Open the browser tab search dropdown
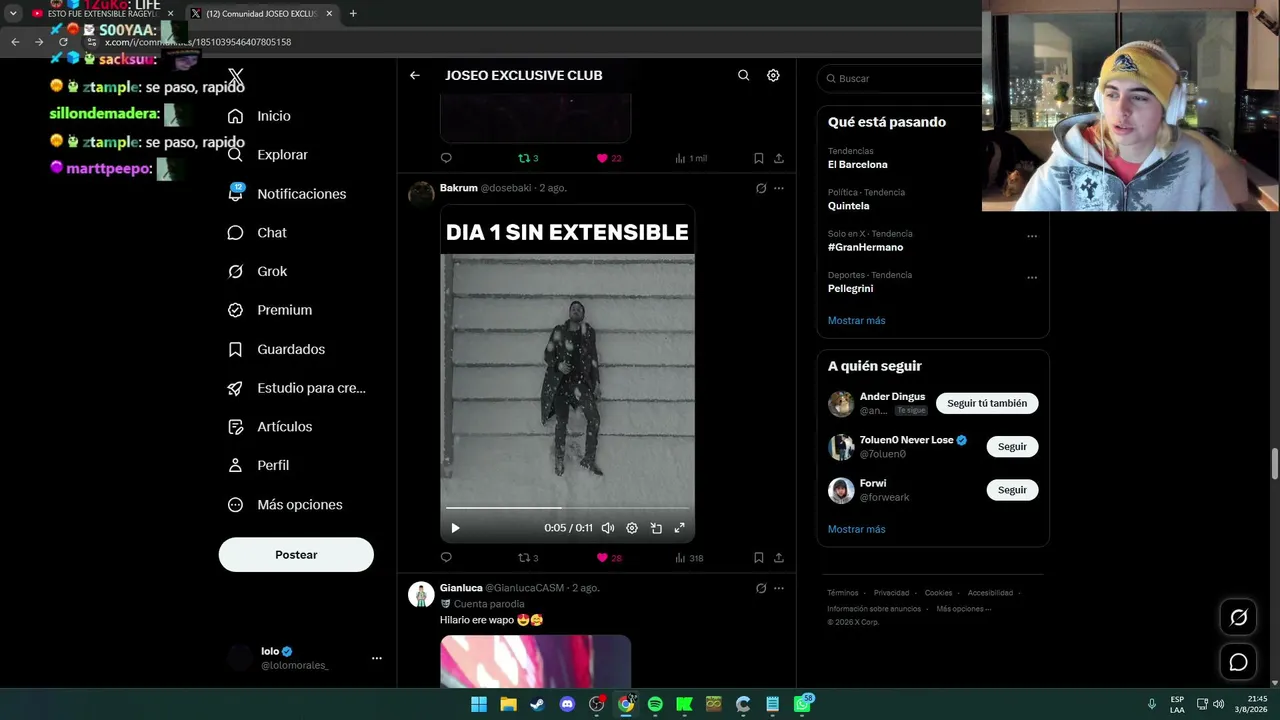1280x720 pixels. (x=13, y=14)
